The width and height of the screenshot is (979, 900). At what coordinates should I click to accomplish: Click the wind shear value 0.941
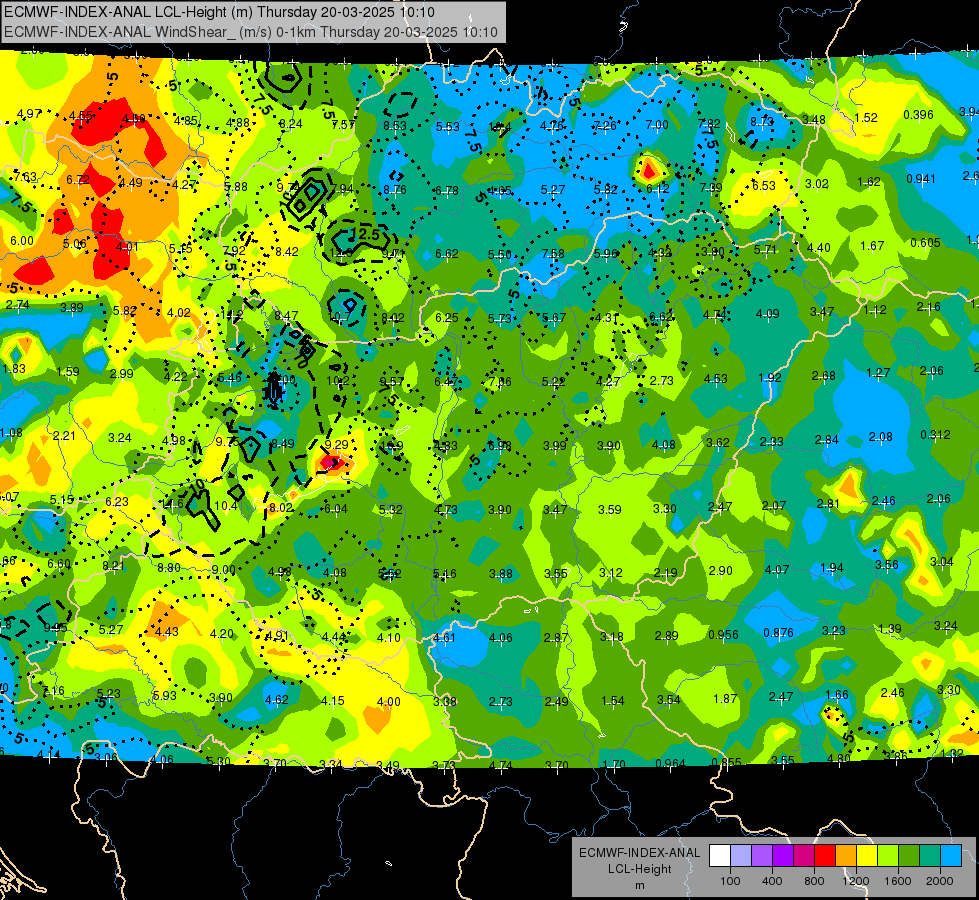(921, 179)
